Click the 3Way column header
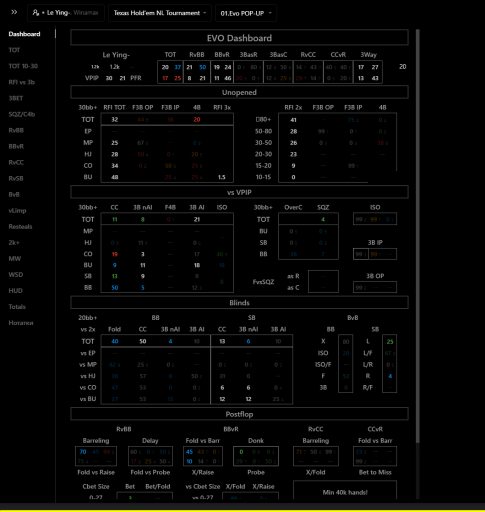Image resolution: width=485 pixels, height=512 pixels. click(x=368, y=55)
